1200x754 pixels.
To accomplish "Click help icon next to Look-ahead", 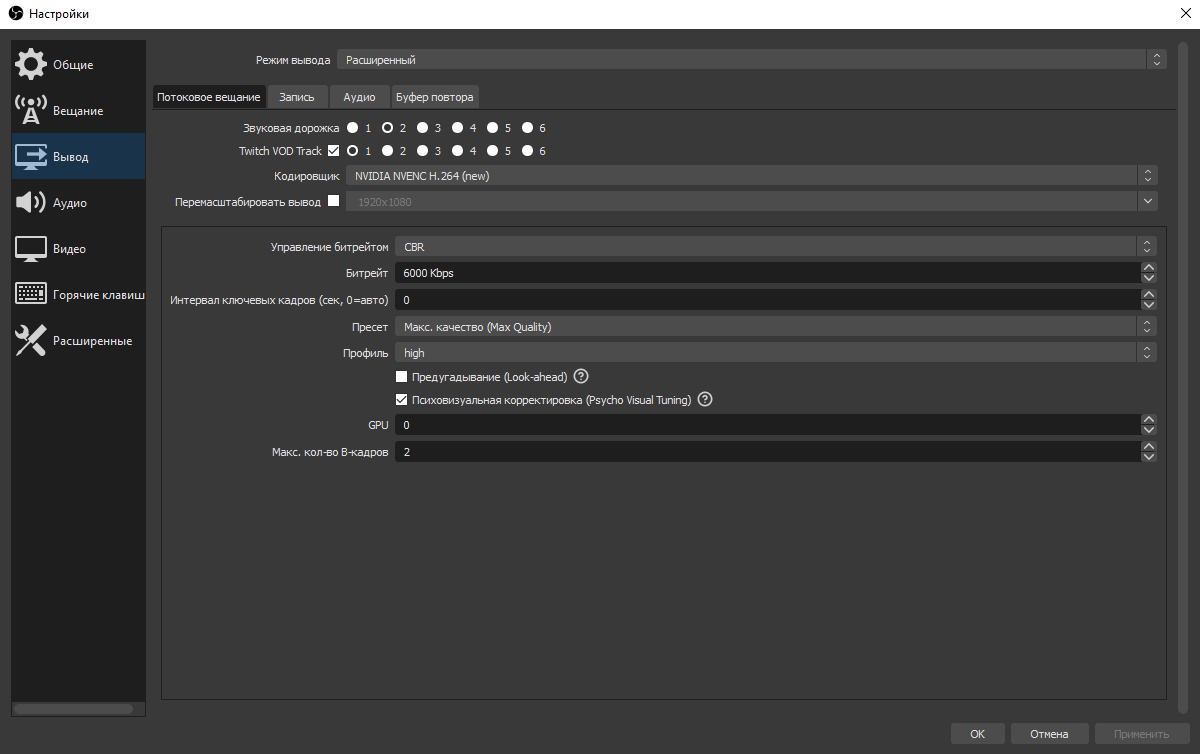I will 580,377.
